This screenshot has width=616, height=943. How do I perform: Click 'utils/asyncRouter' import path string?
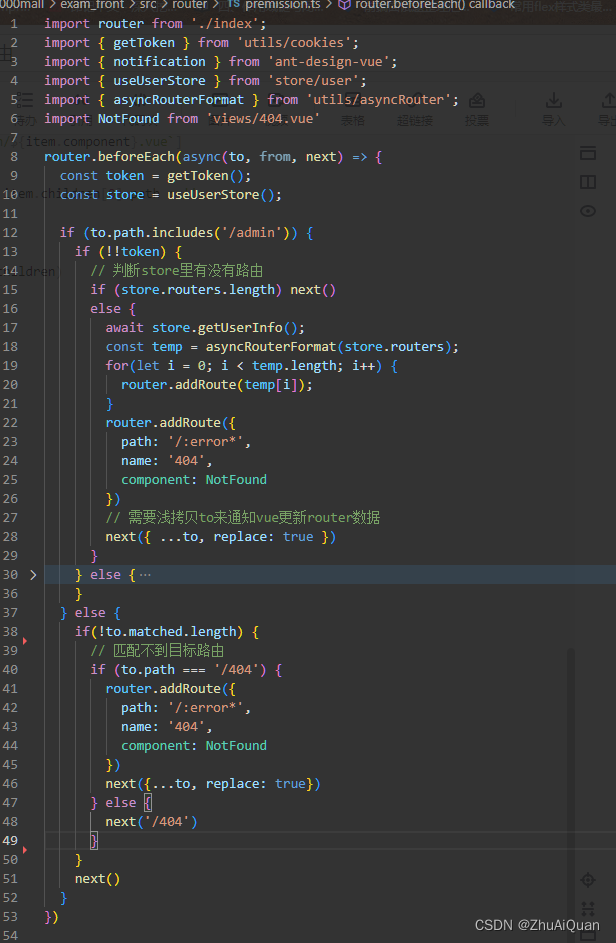pos(379,100)
